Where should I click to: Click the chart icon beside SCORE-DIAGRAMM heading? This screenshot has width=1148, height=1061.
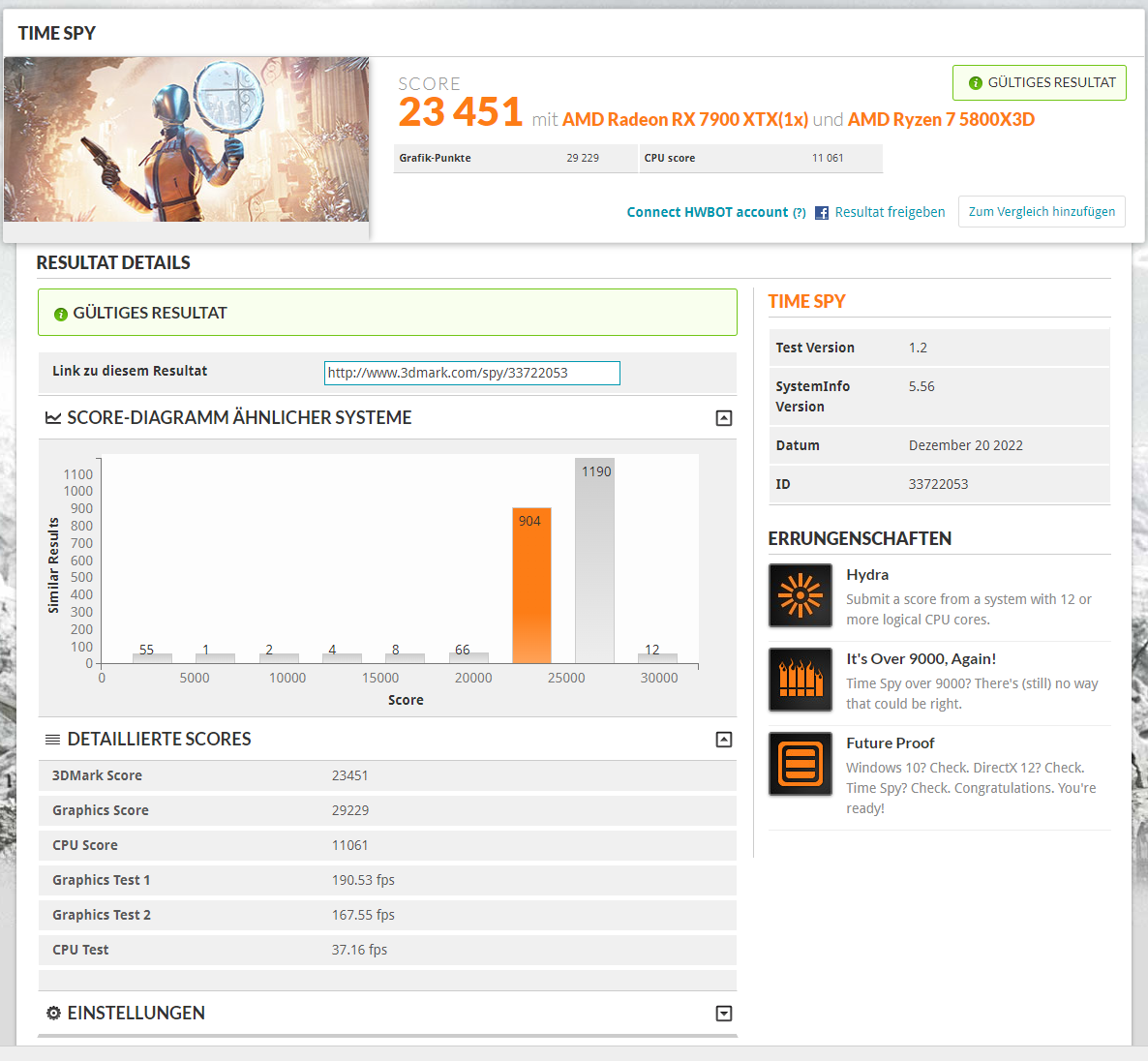52,418
